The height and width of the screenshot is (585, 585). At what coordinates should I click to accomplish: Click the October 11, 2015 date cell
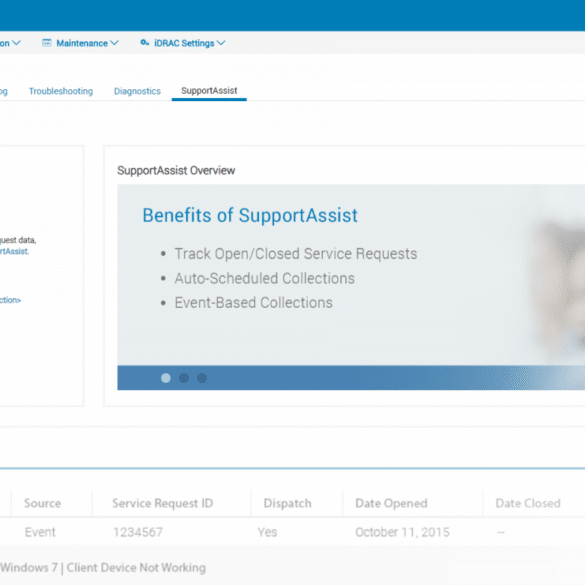point(402,532)
